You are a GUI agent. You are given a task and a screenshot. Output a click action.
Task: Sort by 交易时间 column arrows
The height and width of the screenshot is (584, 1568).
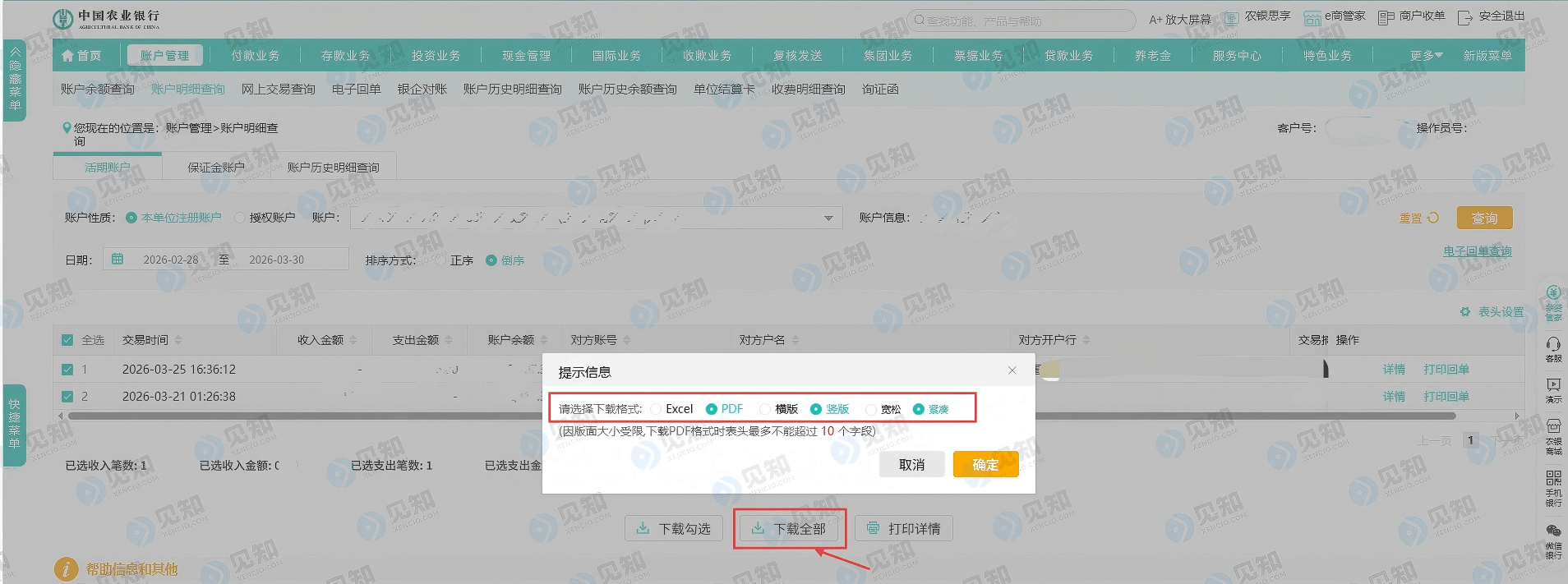pyautogui.click(x=178, y=340)
